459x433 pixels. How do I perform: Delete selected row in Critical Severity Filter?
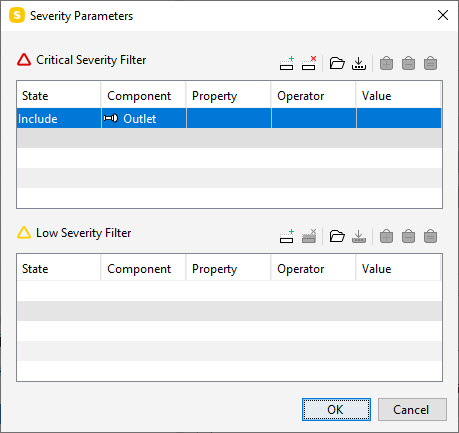tap(309, 63)
